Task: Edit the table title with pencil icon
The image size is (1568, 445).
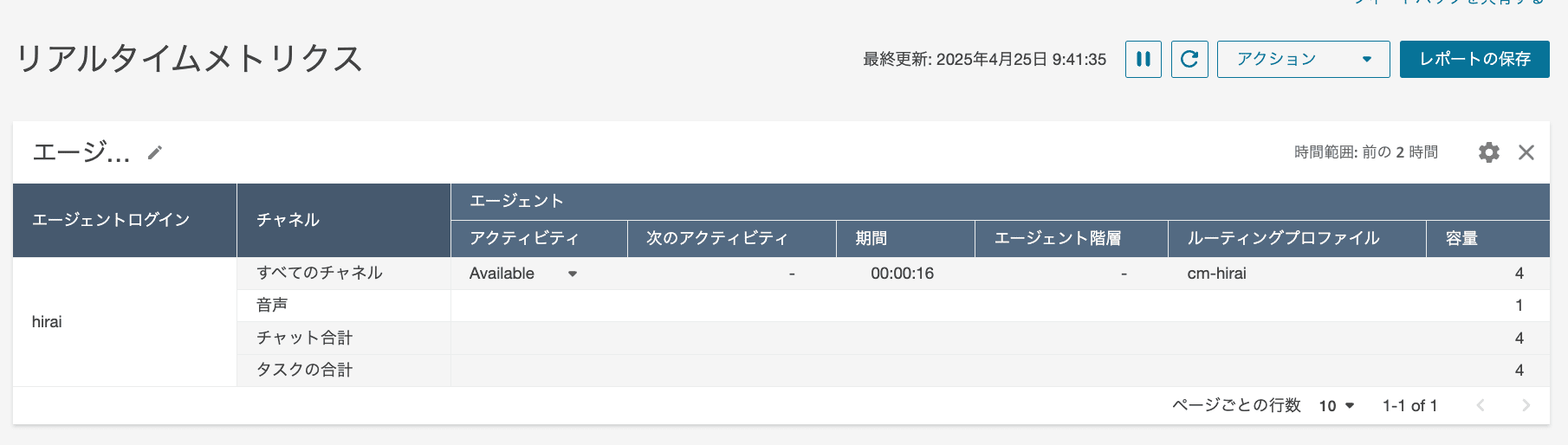Action: (155, 152)
